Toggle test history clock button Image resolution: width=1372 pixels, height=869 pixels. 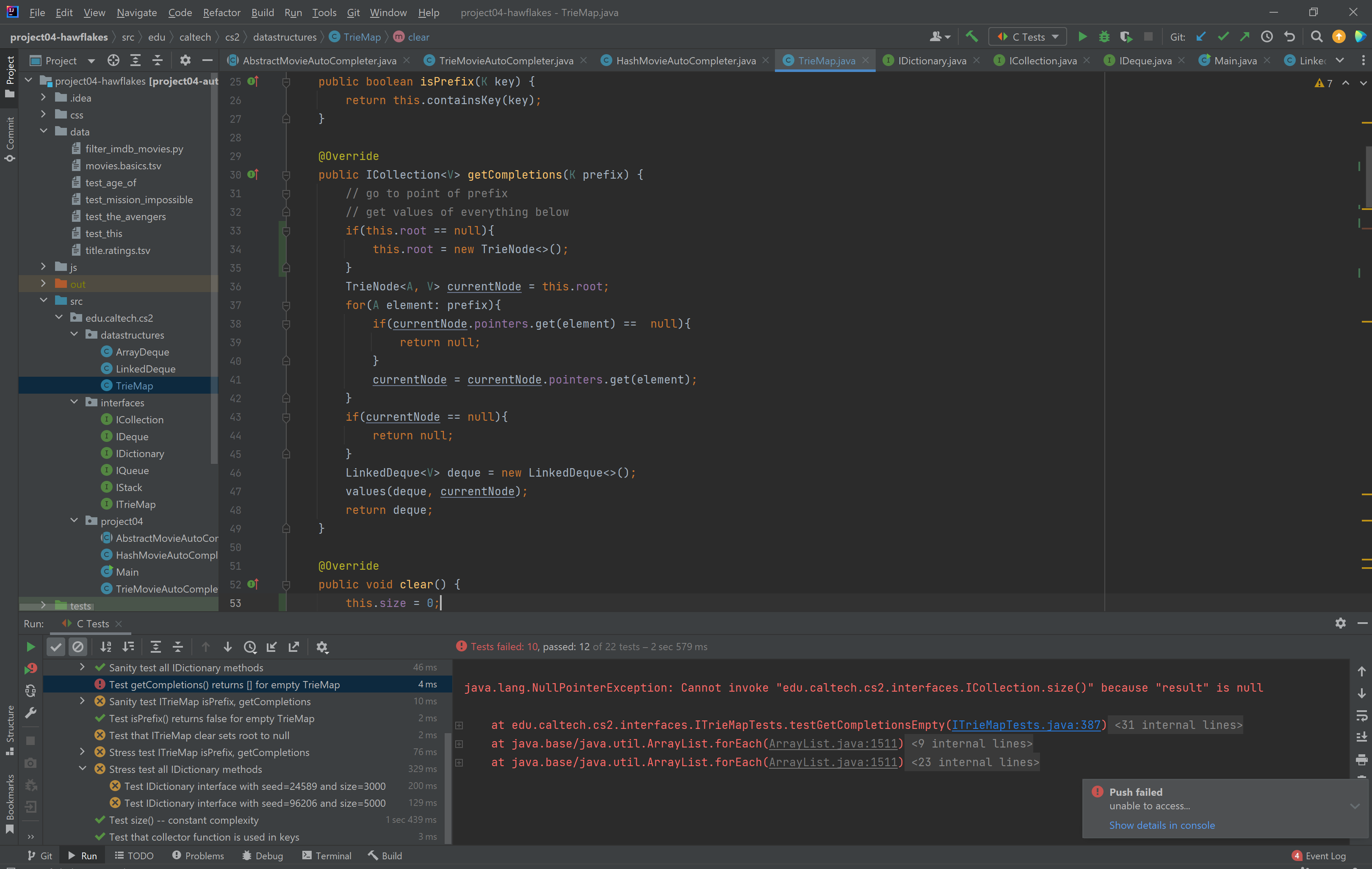click(x=249, y=647)
